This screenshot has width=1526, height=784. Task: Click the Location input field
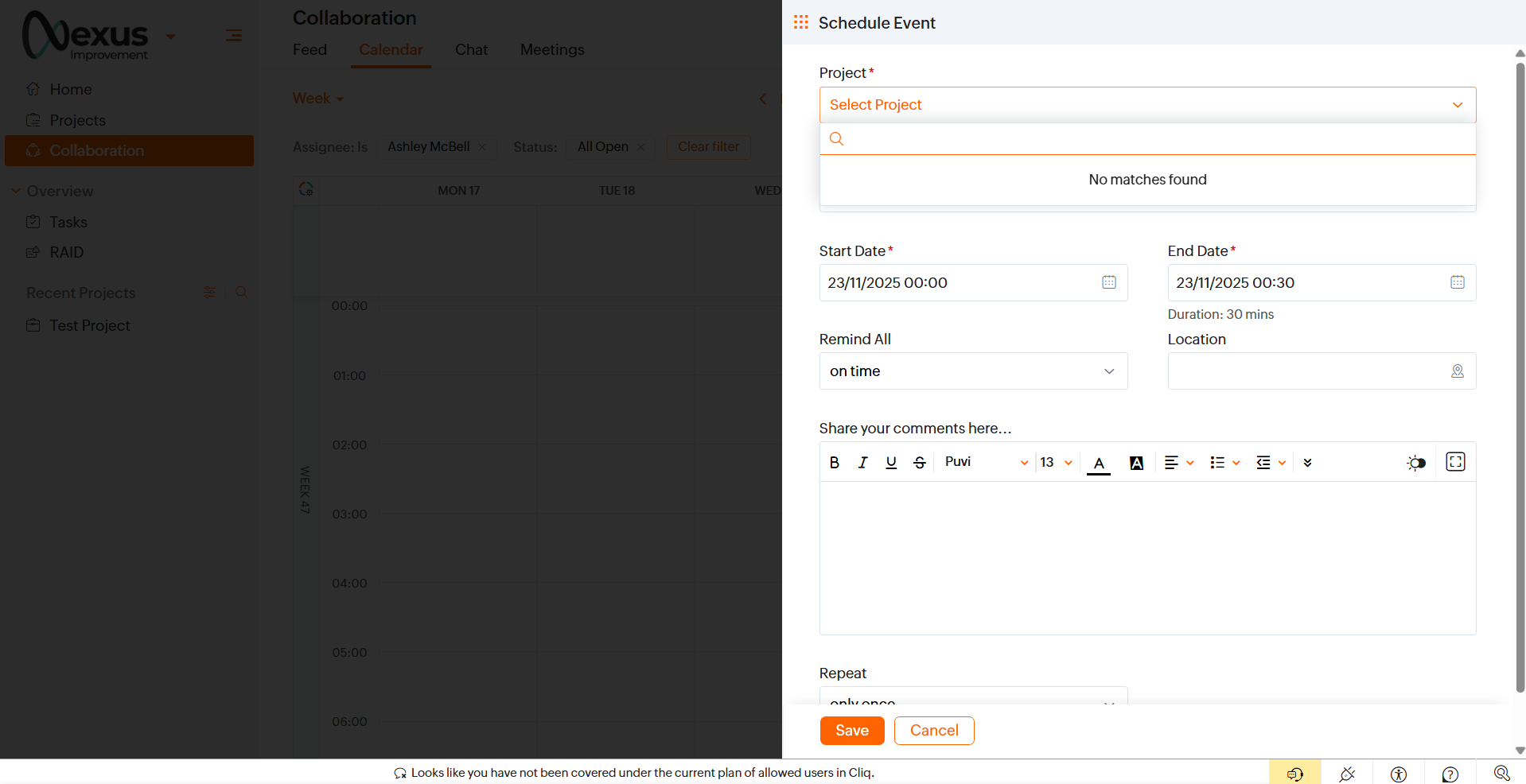(1322, 371)
